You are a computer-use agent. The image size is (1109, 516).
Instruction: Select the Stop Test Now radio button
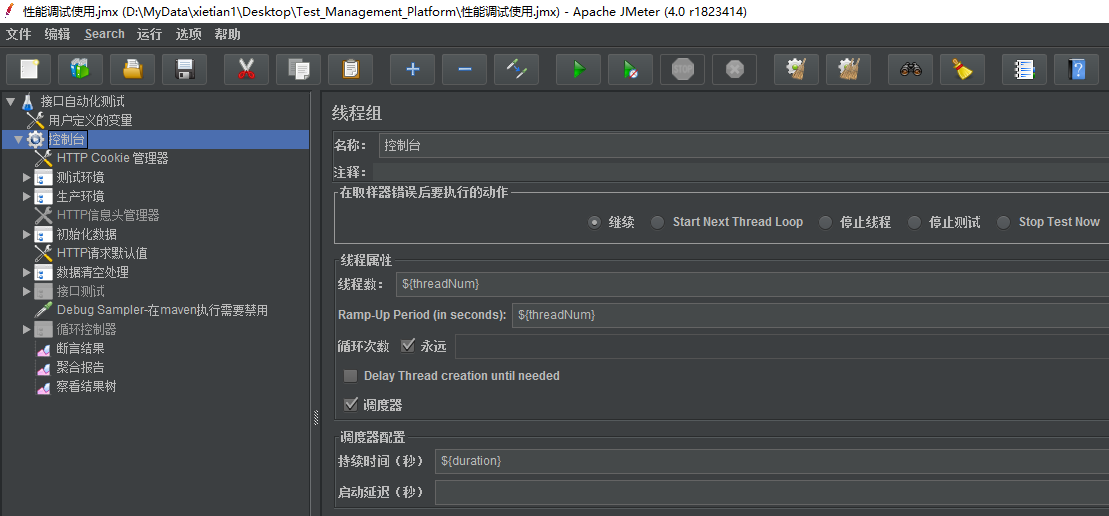1004,222
